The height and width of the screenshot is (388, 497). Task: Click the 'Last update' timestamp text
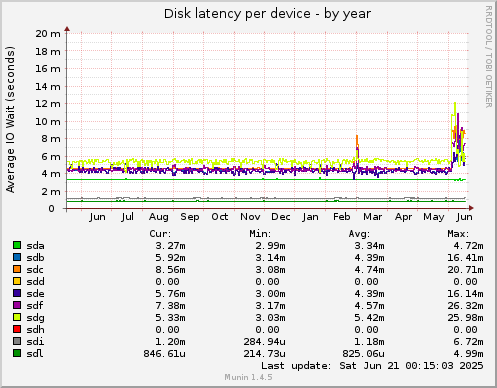click(x=372, y=366)
